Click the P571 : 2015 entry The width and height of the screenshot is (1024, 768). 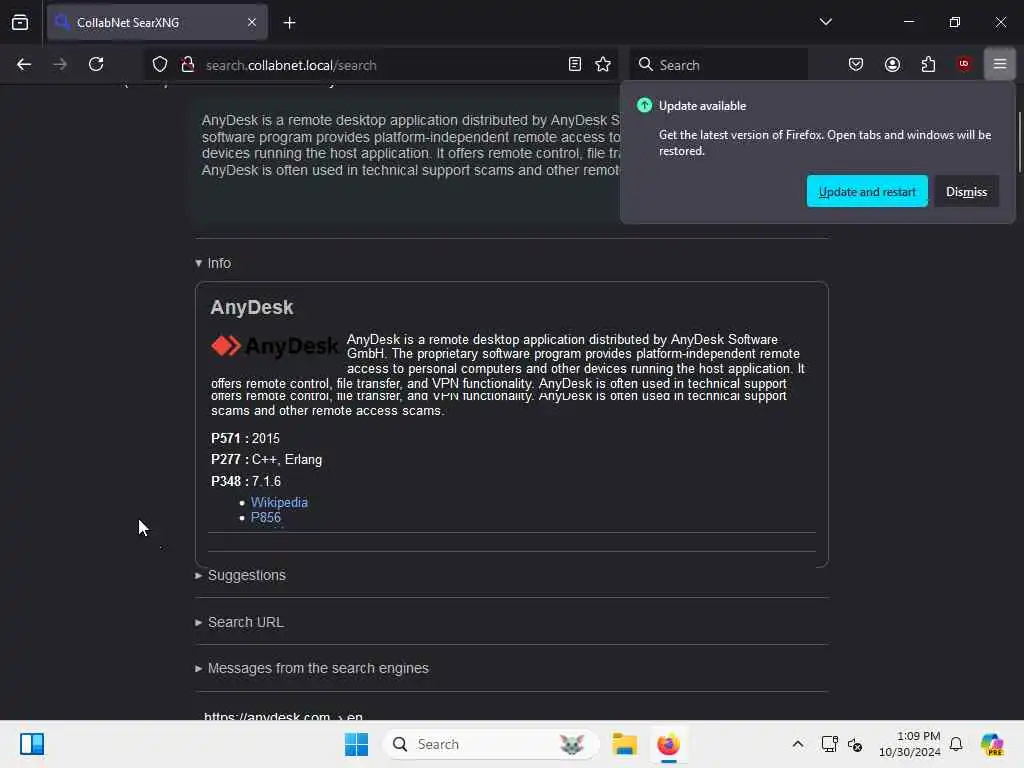[x=245, y=438]
